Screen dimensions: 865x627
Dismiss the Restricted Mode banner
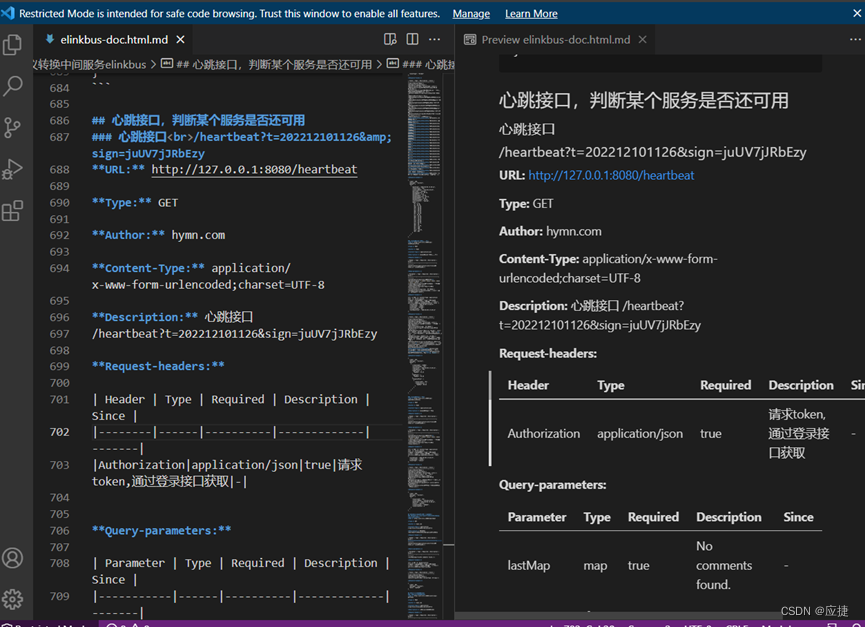pos(857,13)
